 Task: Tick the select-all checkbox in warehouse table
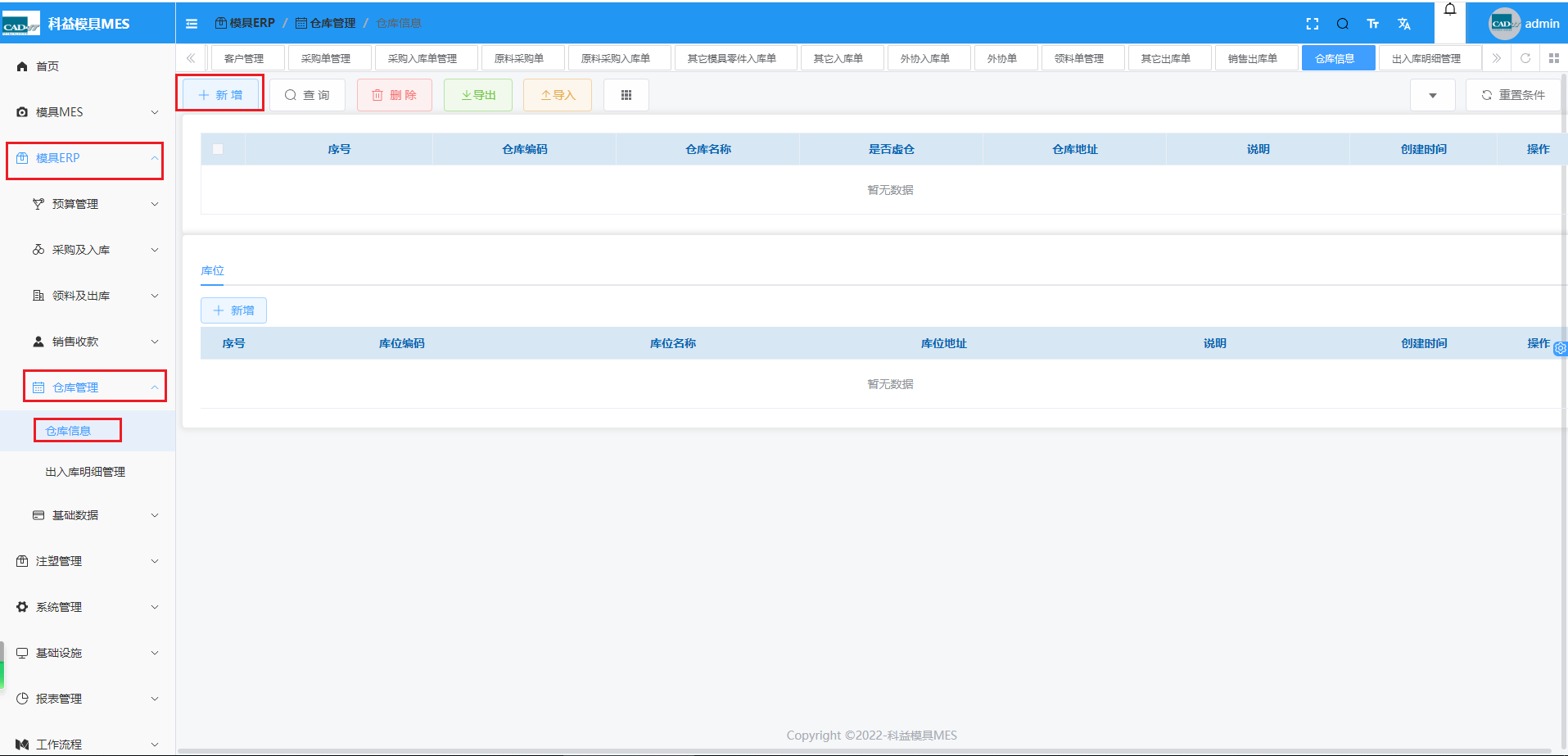218,149
